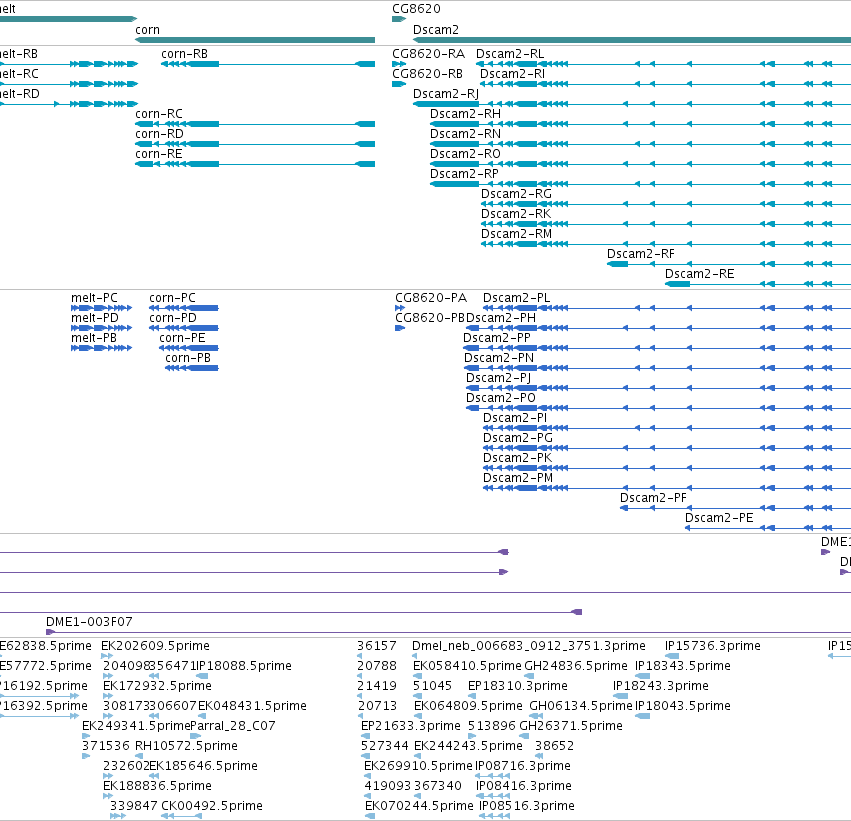The height and width of the screenshot is (821, 851).
Task: Click the Dscam2-RI transcript label
Action: click(x=513, y=74)
